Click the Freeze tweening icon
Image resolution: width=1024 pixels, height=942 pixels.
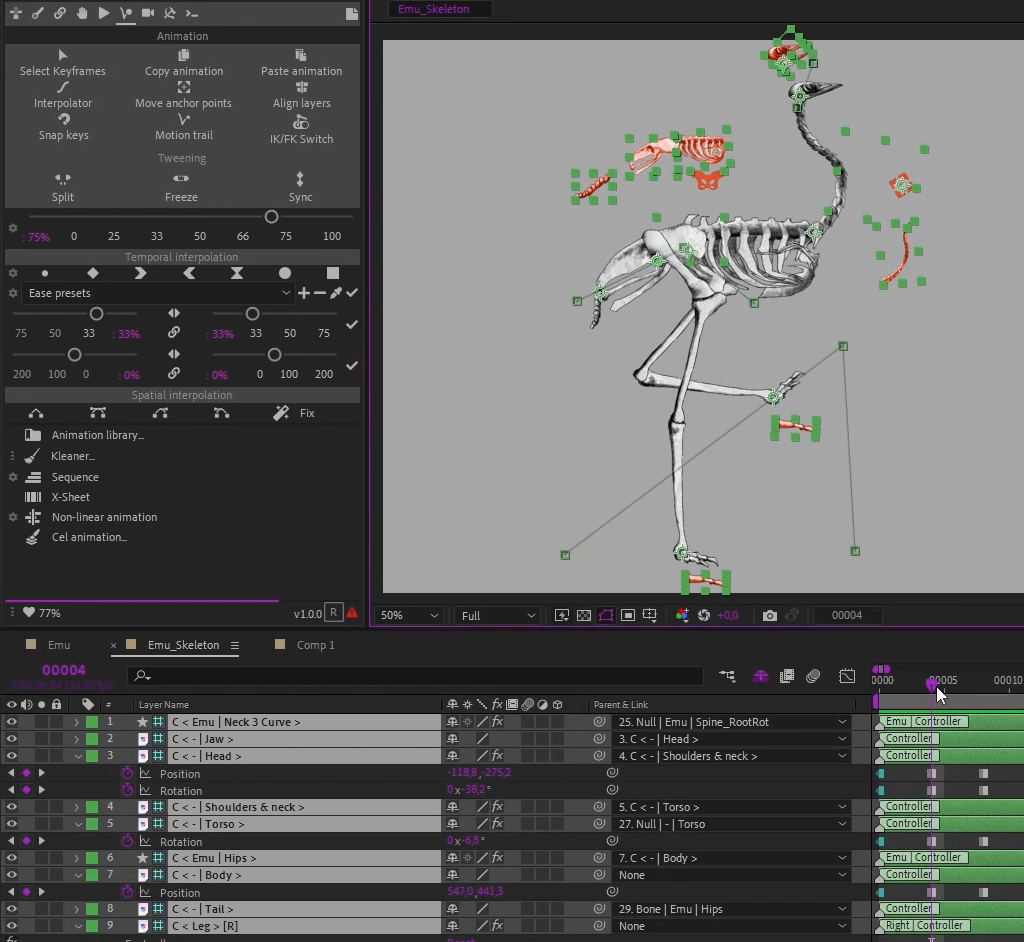pos(181,179)
